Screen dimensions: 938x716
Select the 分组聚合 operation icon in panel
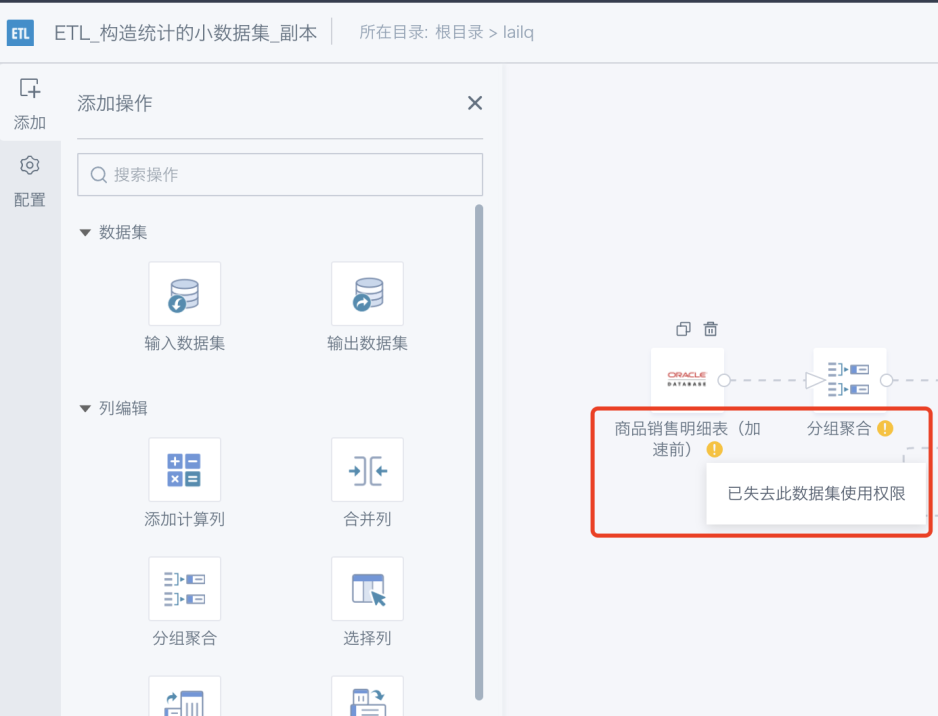click(x=184, y=589)
